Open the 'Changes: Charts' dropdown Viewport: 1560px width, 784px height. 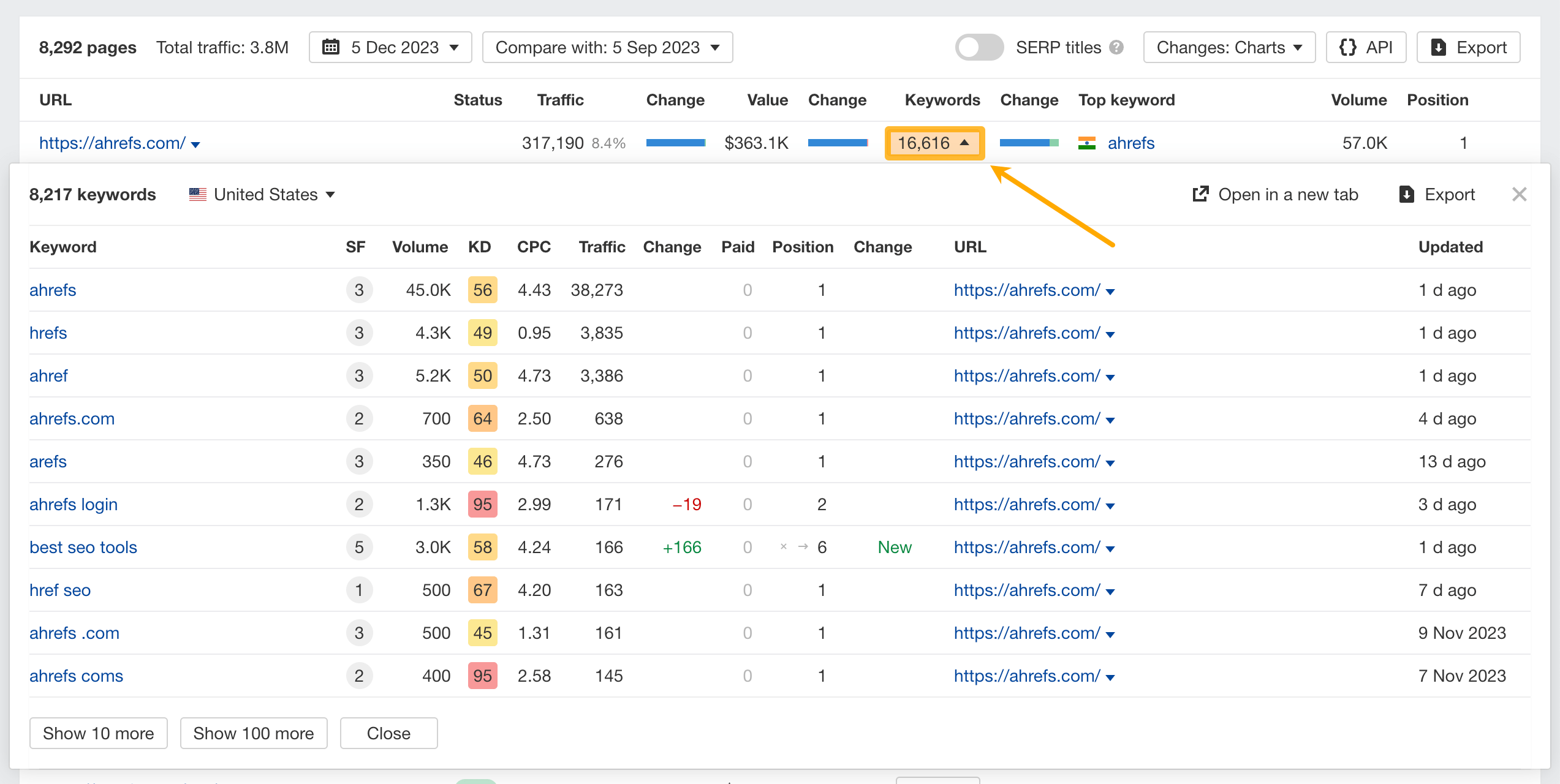(x=1229, y=47)
